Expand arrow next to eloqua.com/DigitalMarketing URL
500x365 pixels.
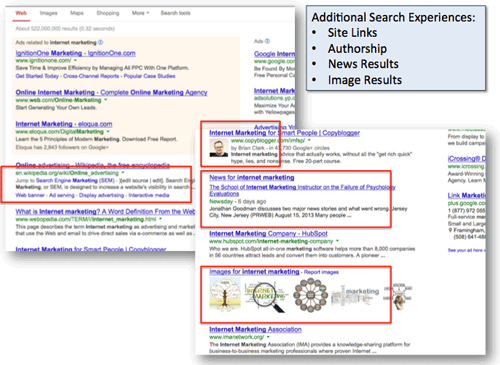coord(108,132)
